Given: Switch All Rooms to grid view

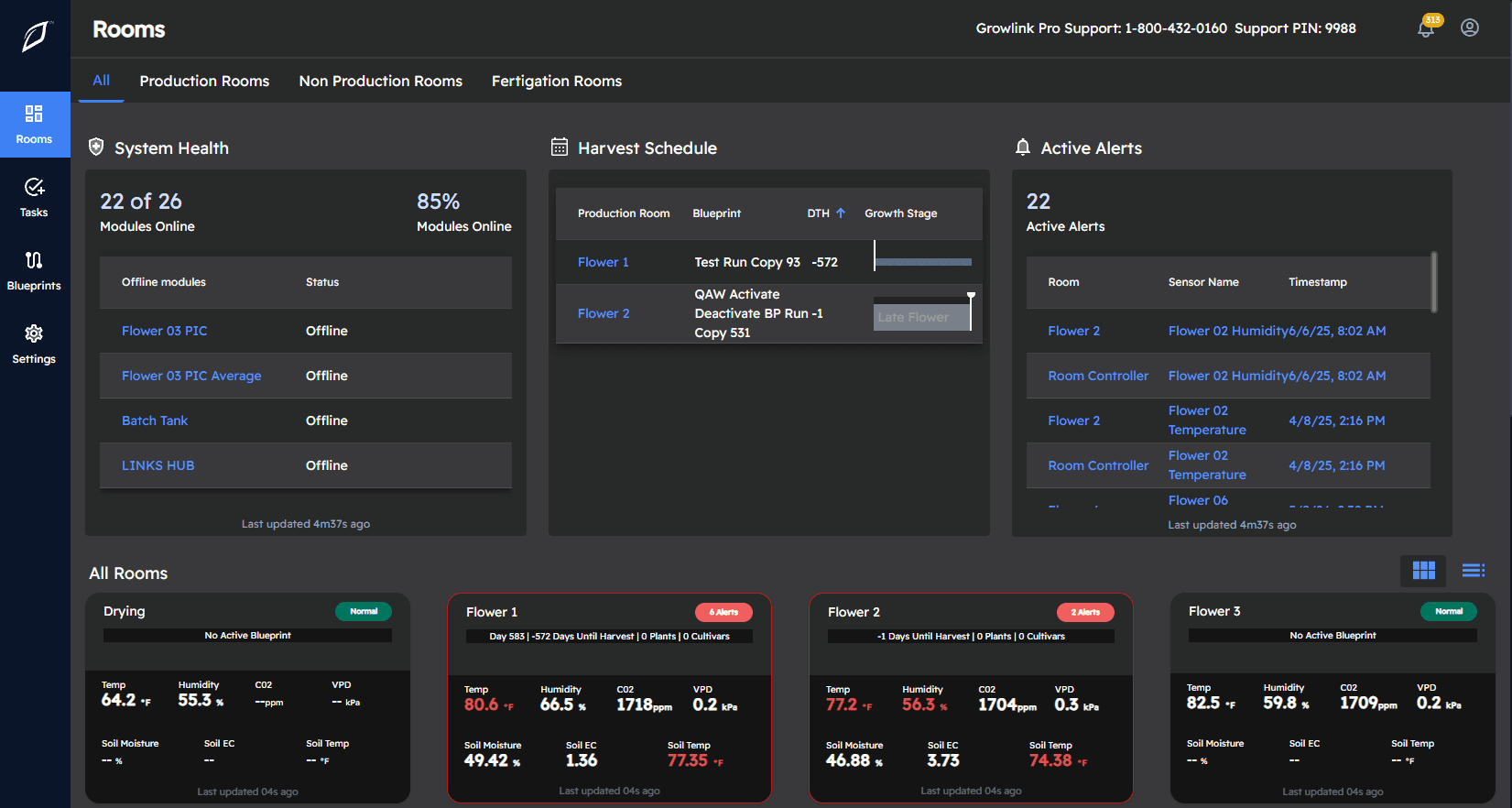Looking at the screenshot, I should [x=1424, y=571].
